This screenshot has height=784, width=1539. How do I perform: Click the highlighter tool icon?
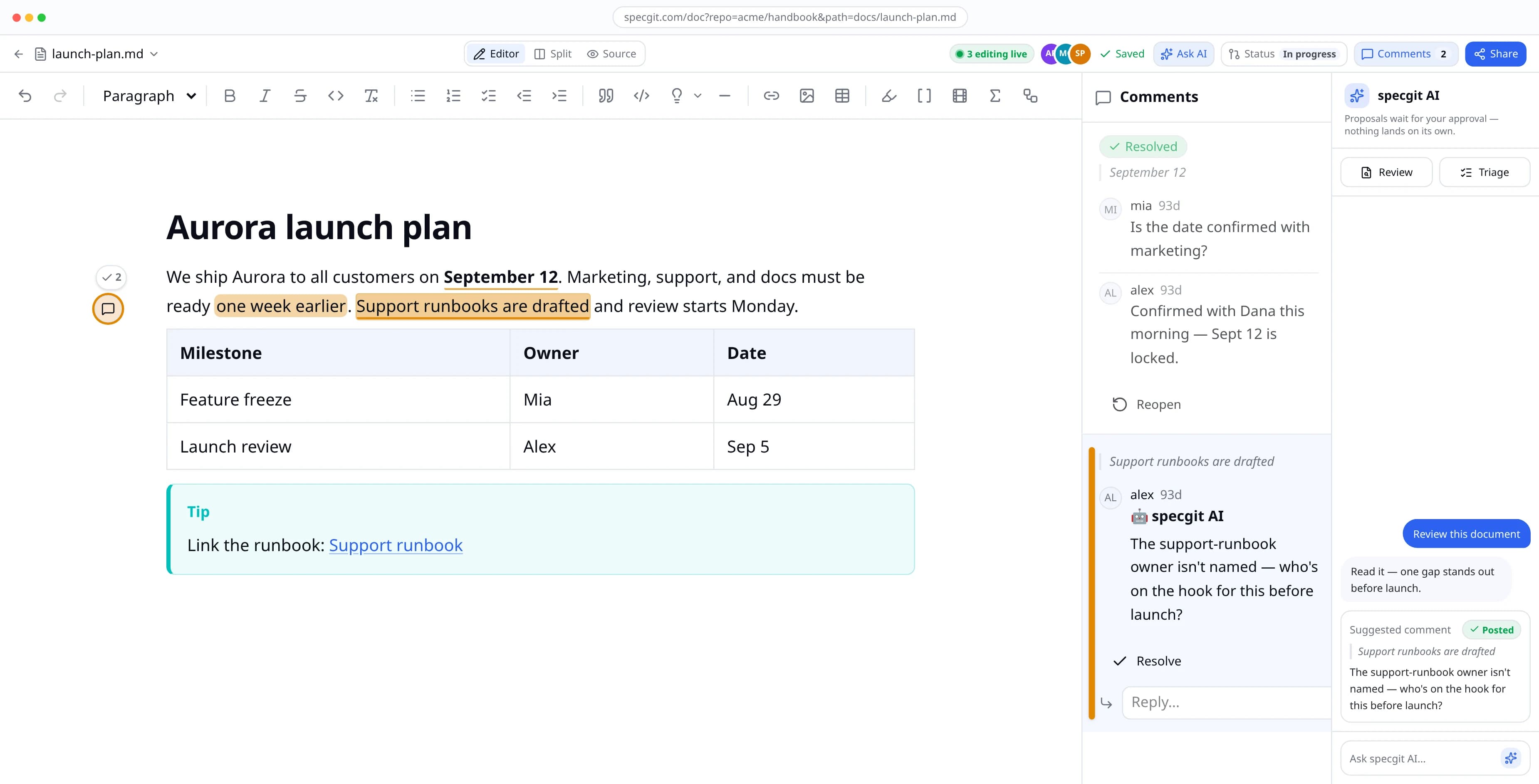[x=889, y=96]
